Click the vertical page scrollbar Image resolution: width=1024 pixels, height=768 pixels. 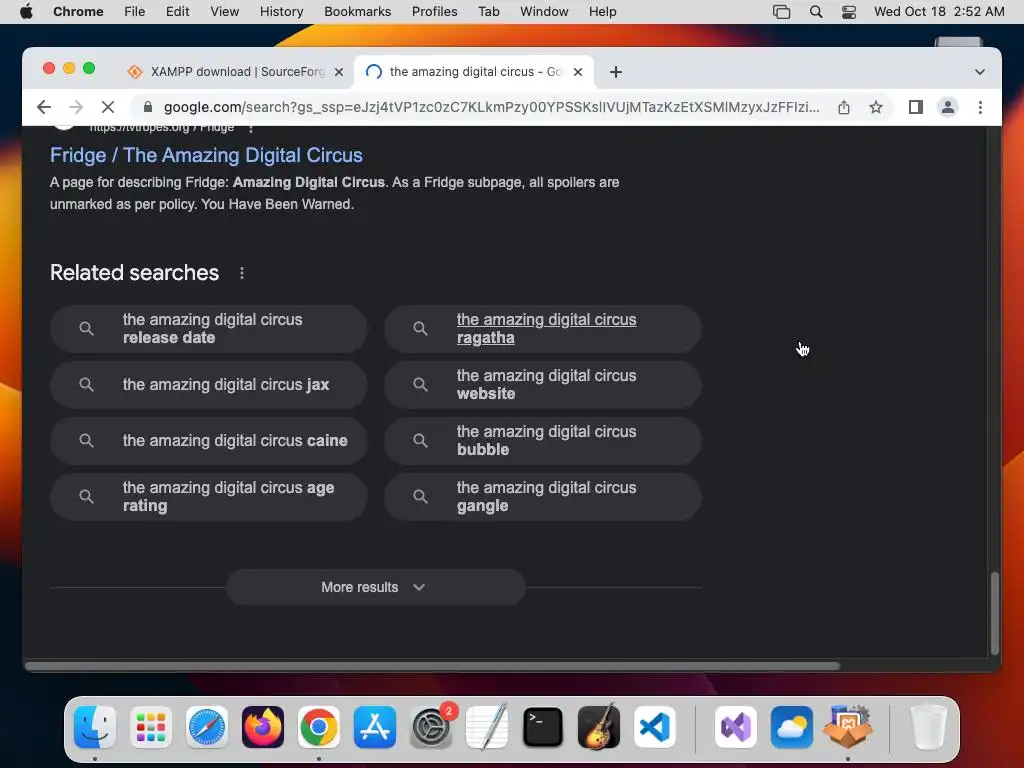point(995,613)
